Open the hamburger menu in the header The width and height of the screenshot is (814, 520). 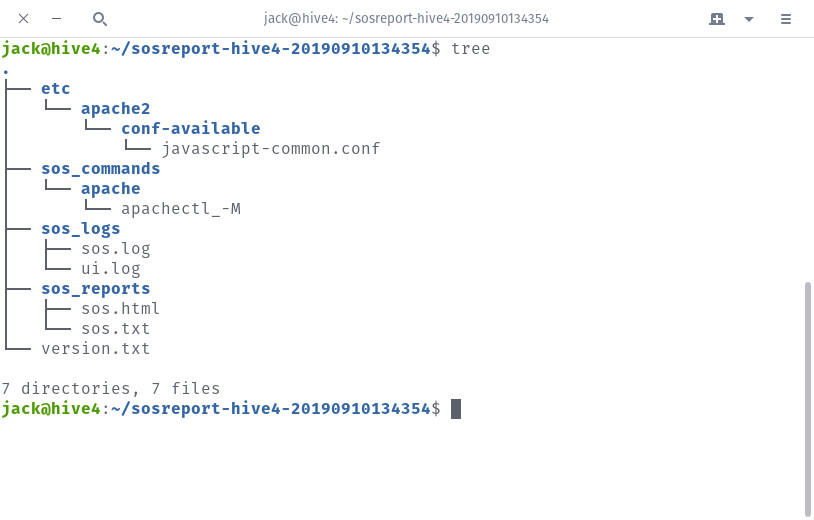pyautogui.click(x=785, y=19)
